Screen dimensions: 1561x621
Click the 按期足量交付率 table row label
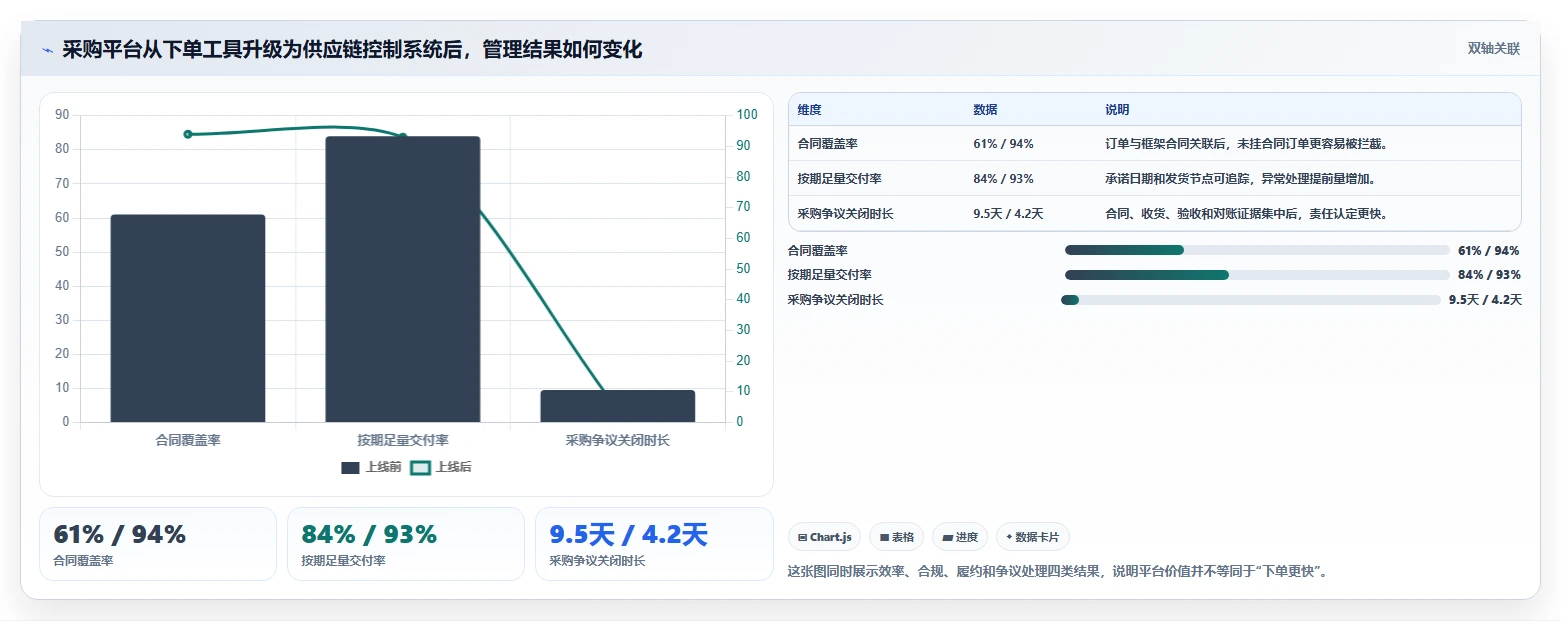coord(840,179)
